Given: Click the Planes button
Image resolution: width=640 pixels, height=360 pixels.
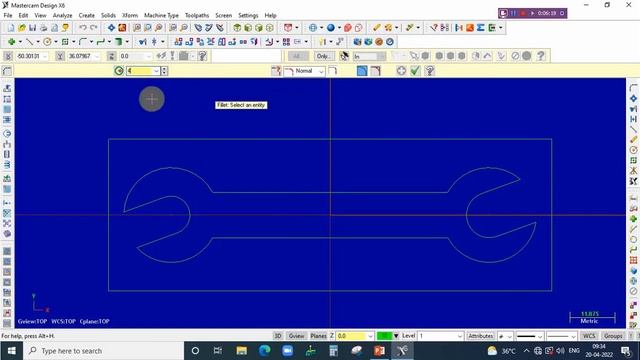Looking at the screenshot, I should pyautogui.click(x=318, y=336).
